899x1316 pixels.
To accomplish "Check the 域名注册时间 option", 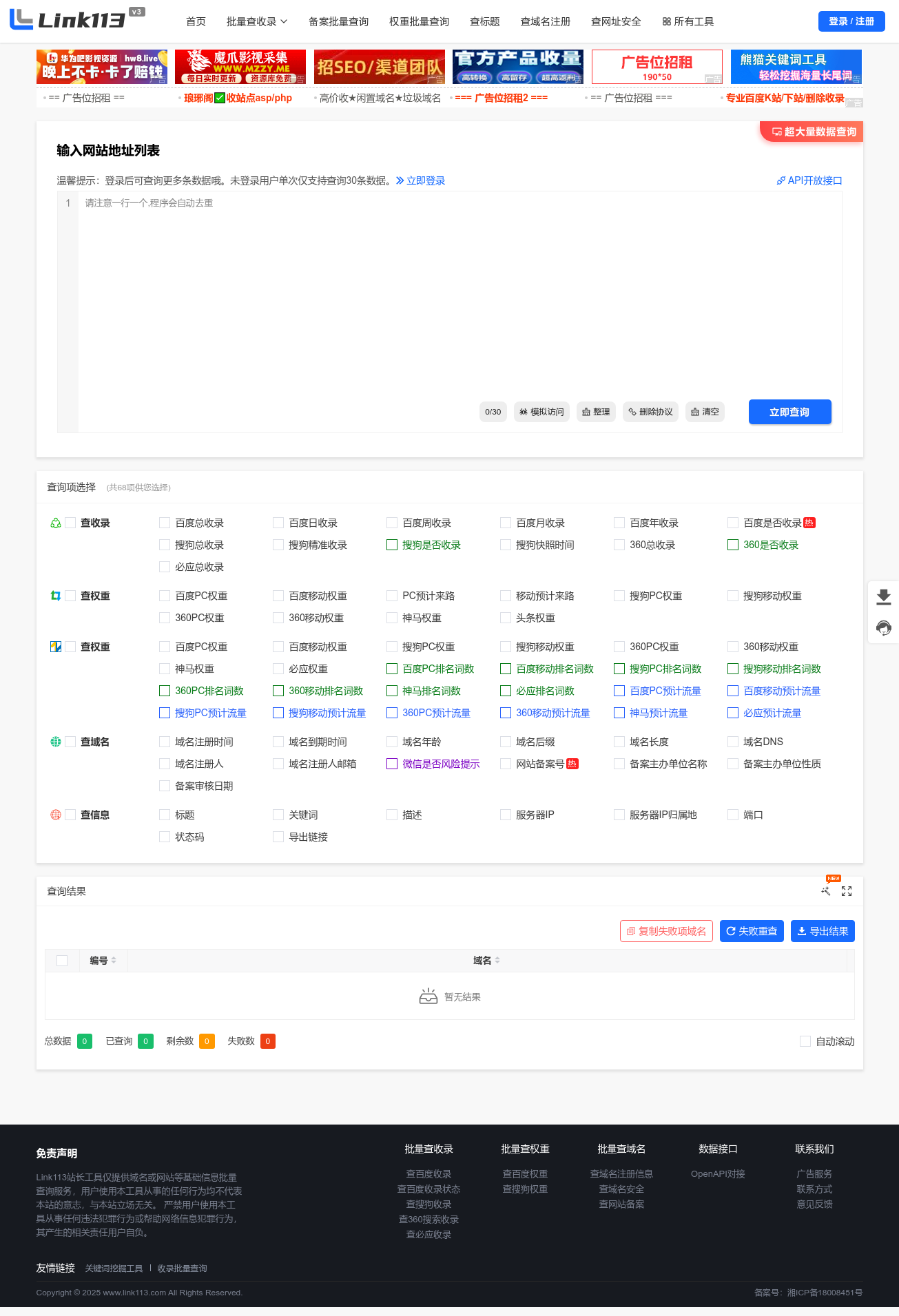I will (165, 742).
